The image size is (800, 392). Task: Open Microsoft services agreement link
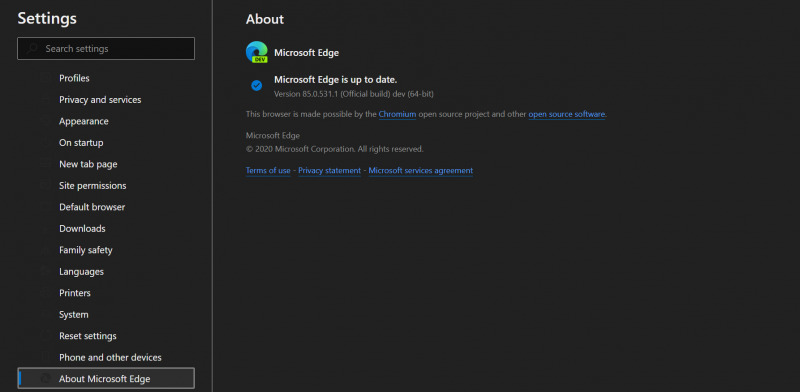(420, 170)
